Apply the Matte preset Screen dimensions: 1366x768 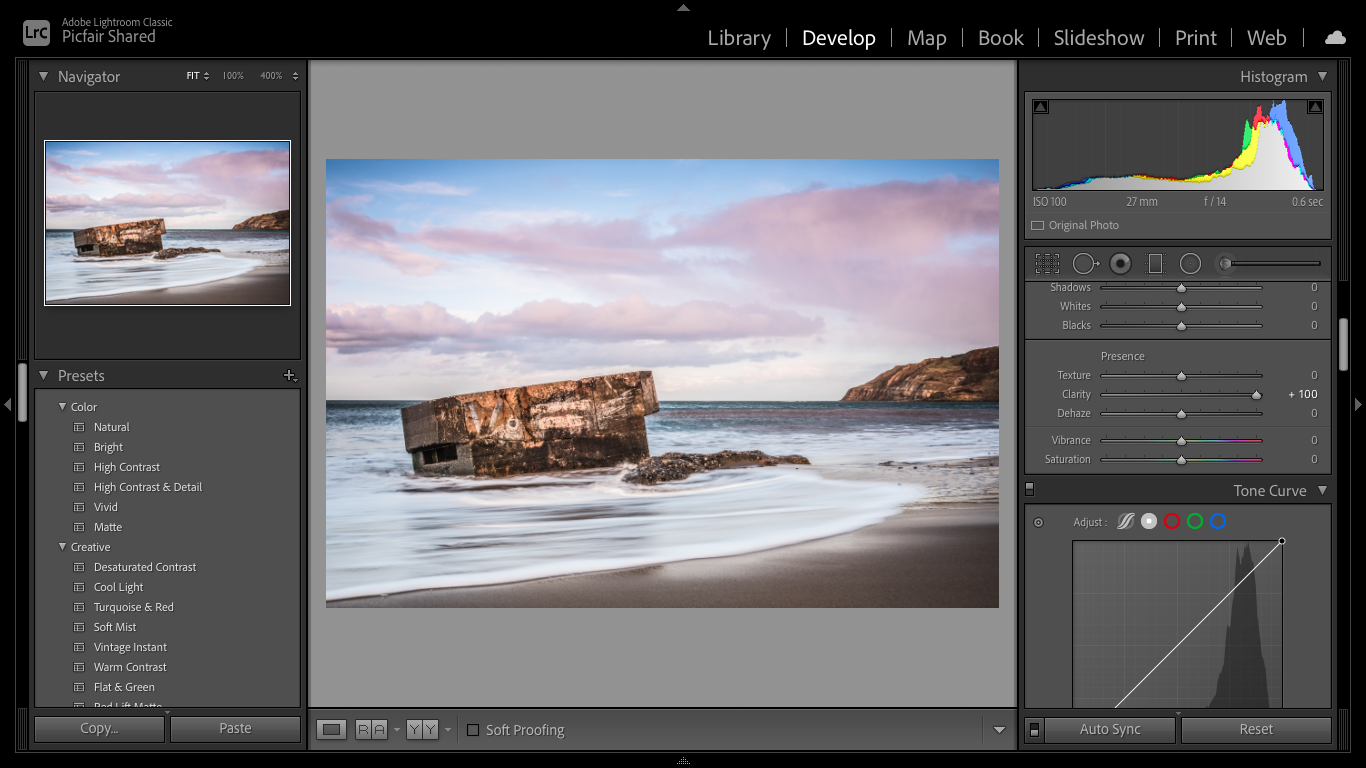point(108,527)
